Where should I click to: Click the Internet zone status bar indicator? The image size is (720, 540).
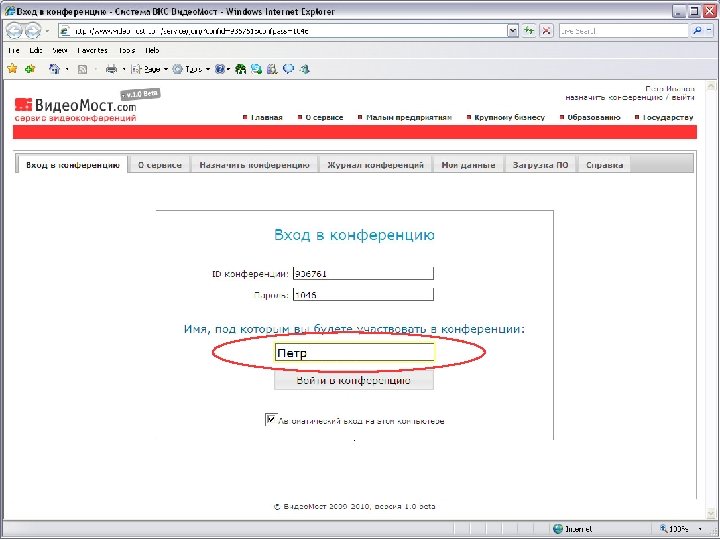(573, 529)
